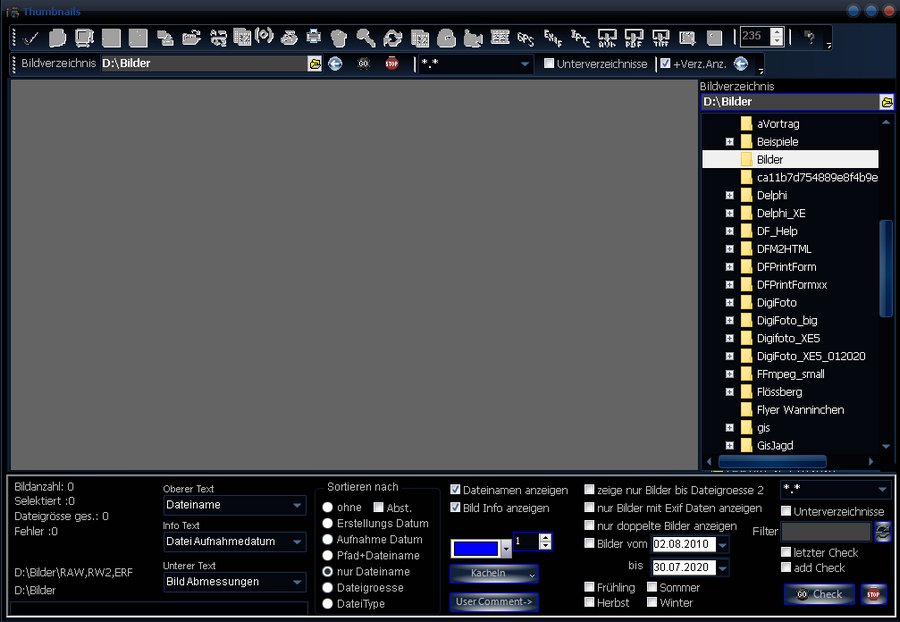Click the printer icon in the toolbar
Screen dimensions: 900x622
coord(314,38)
